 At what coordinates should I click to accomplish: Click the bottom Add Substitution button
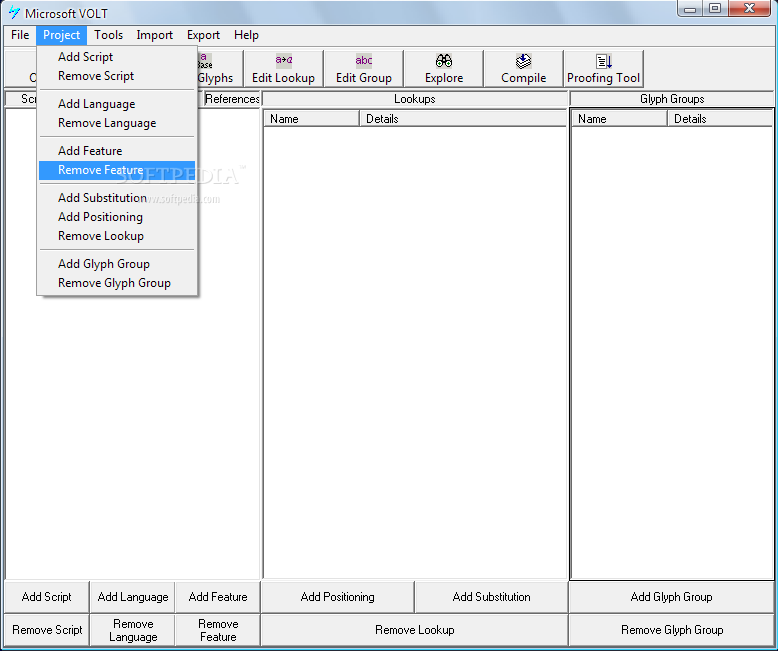(491, 597)
